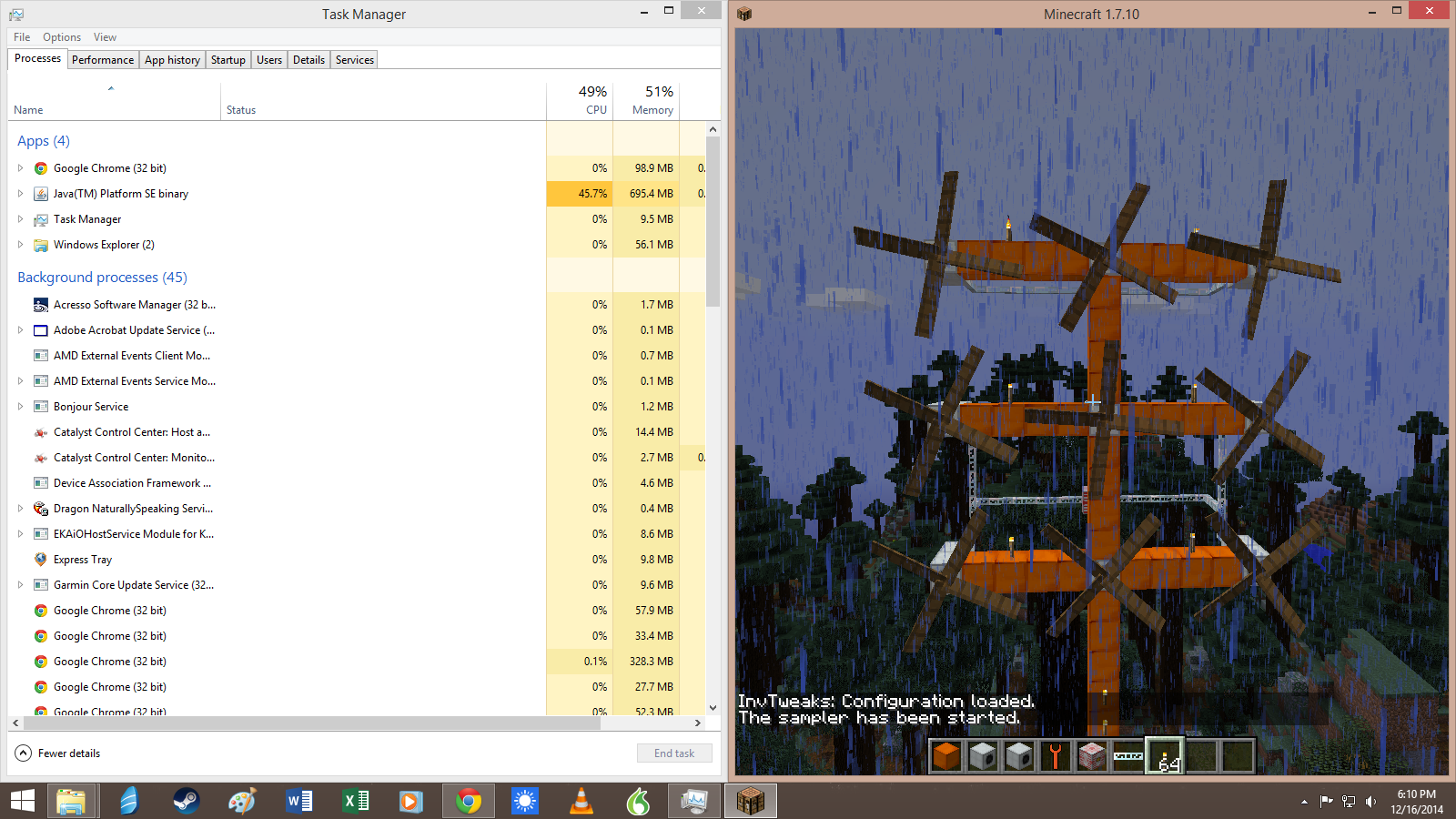The height and width of the screenshot is (819, 1456).
Task: Click the End task button
Action: pos(673,753)
